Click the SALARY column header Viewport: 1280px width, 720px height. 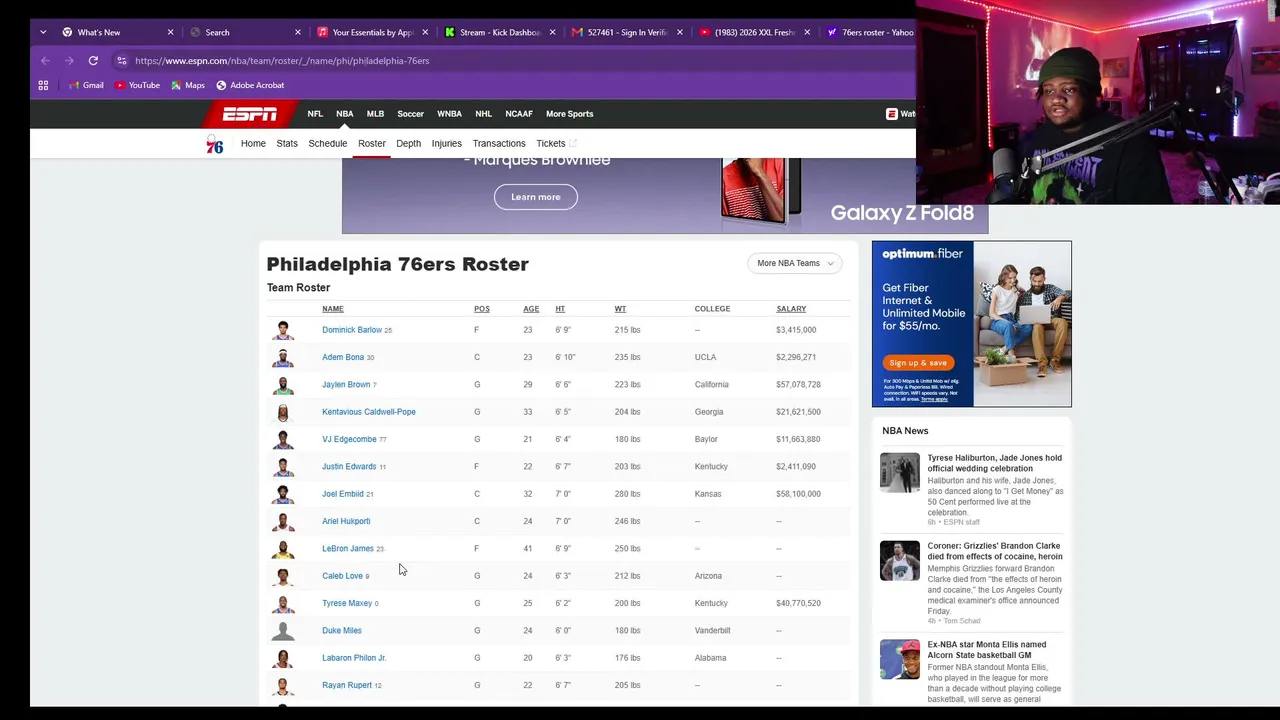pos(791,309)
